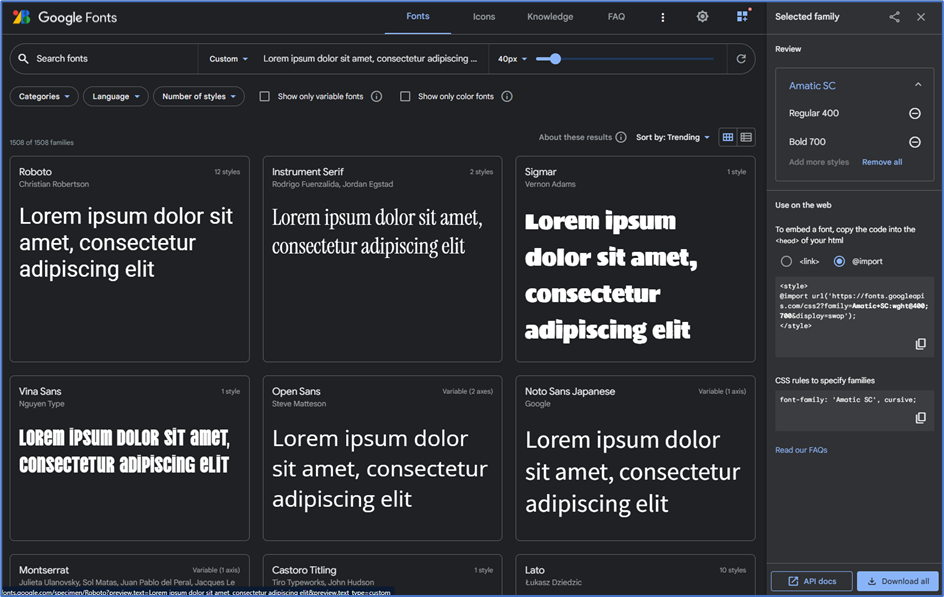Click the Amatic SC family name
Screen dimensions: 944x597
click(x=812, y=85)
